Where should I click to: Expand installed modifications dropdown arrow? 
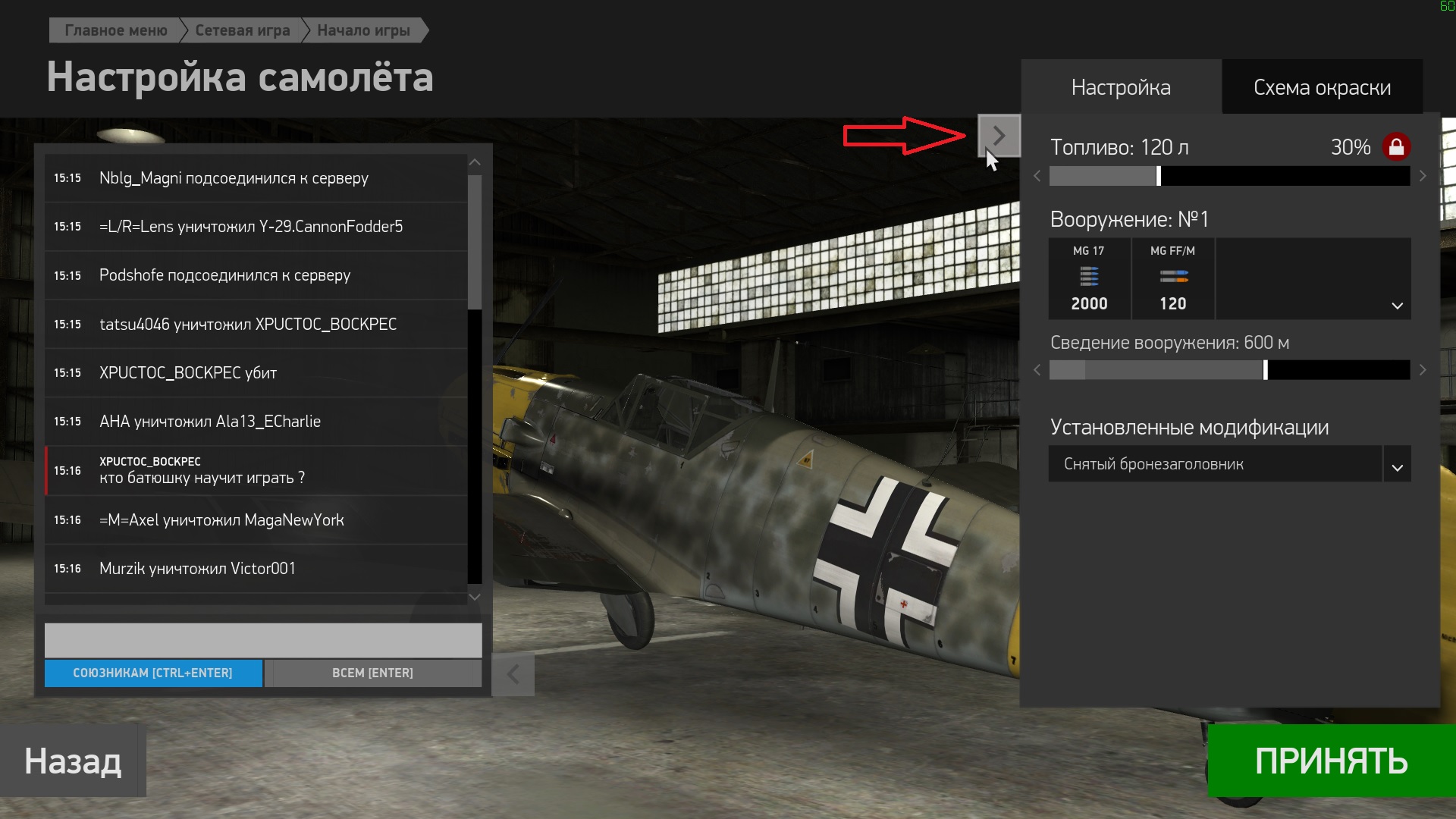(x=1397, y=464)
